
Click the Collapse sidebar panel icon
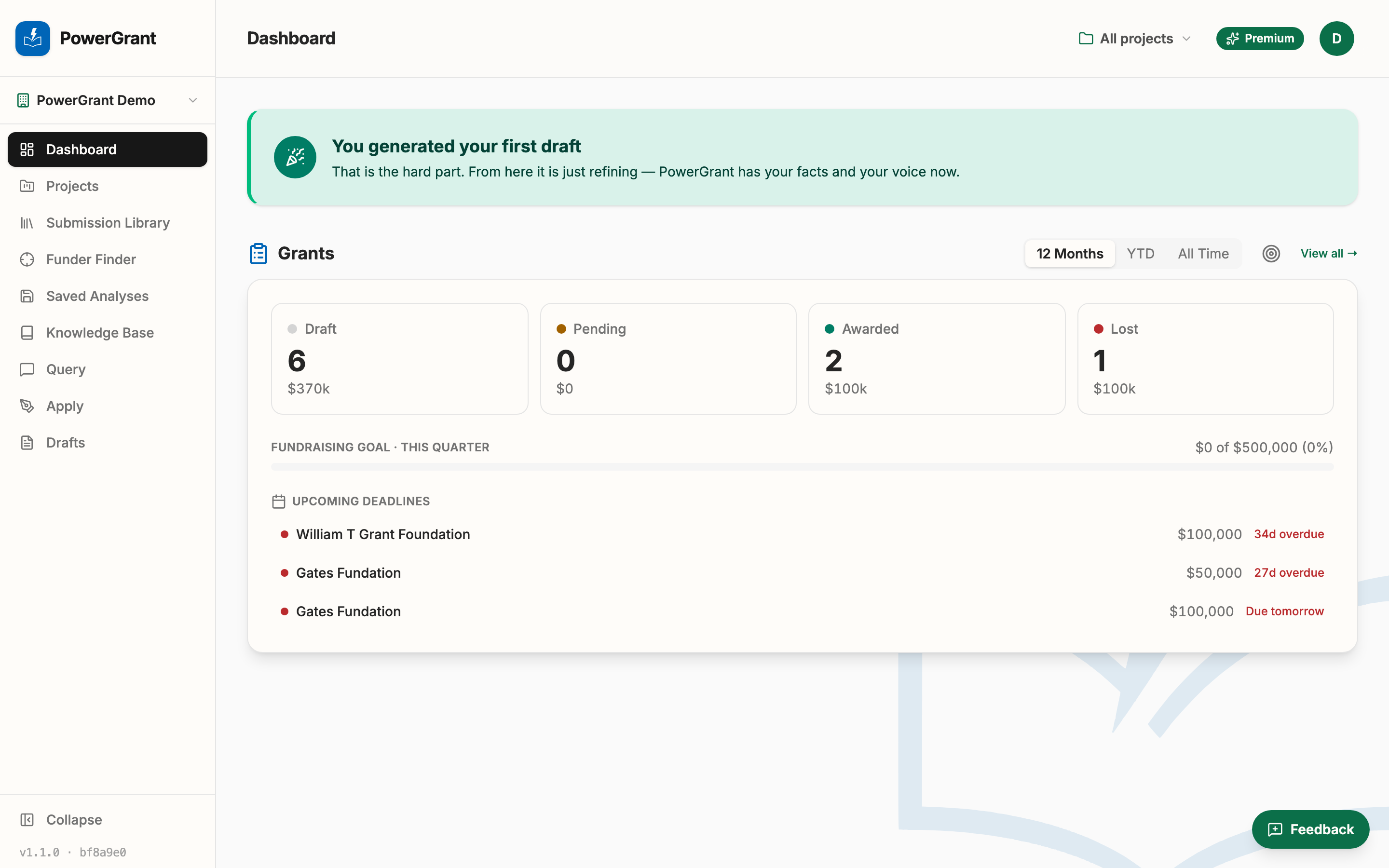(27, 820)
